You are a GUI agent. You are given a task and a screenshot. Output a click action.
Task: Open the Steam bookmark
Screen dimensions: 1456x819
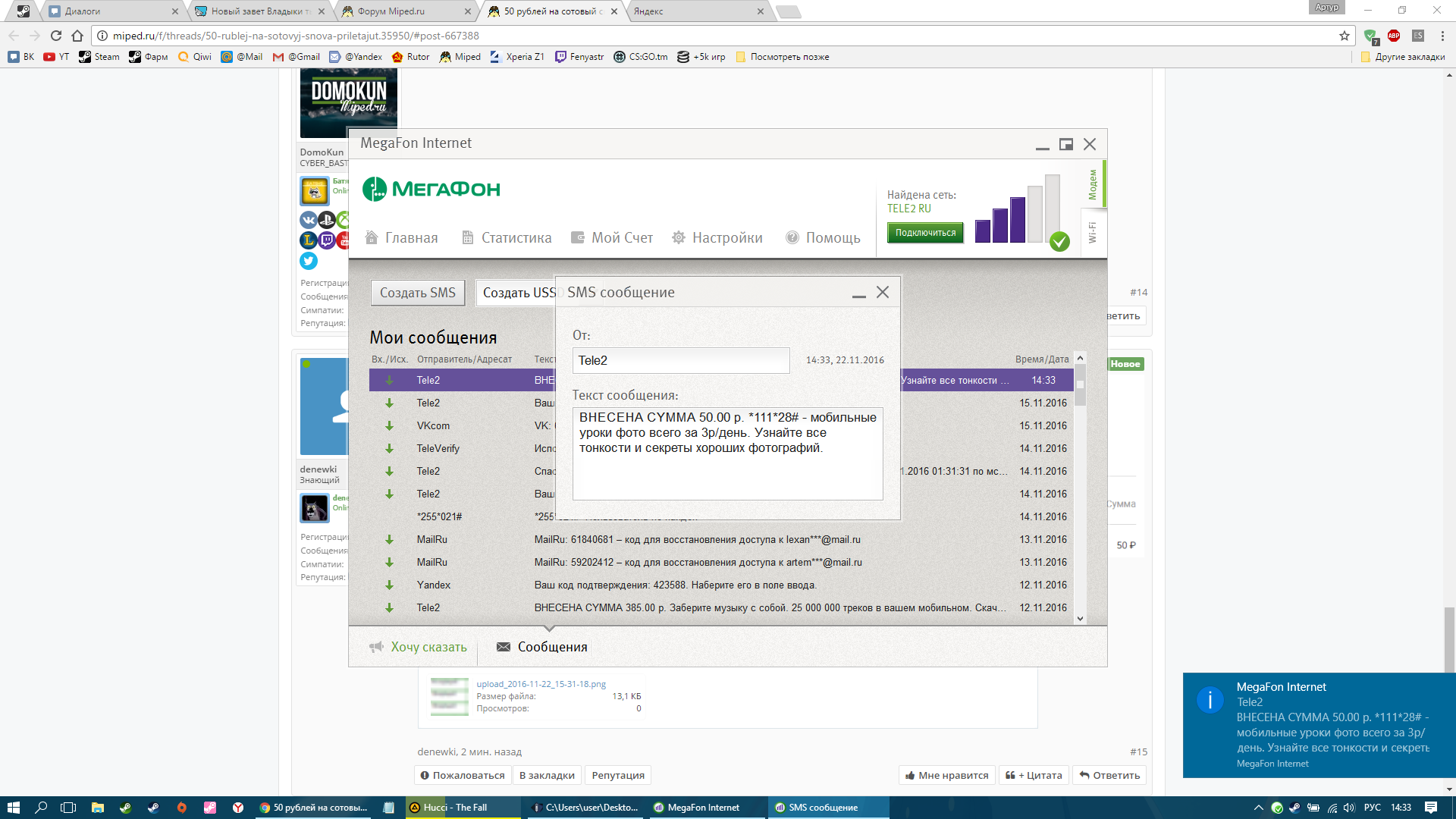pyautogui.click(x=99, y=57)
